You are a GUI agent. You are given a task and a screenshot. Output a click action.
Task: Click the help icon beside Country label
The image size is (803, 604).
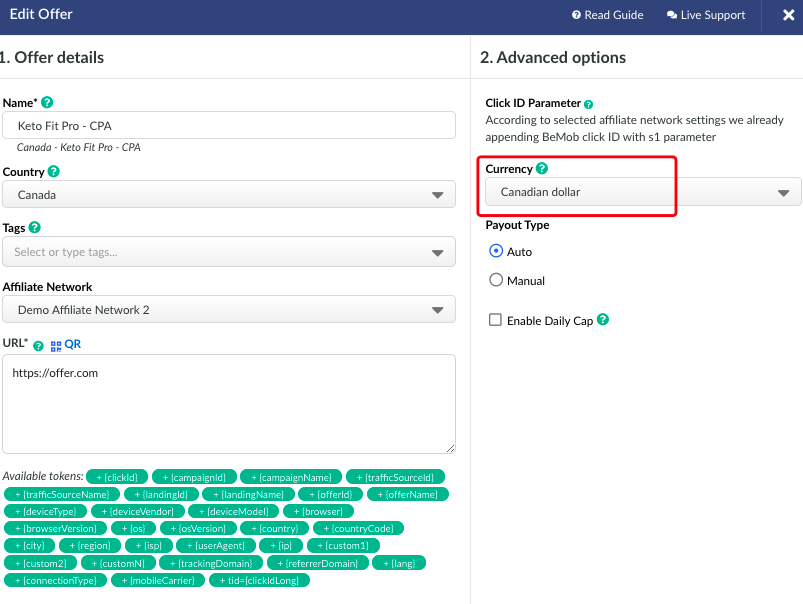click(54, 172)
